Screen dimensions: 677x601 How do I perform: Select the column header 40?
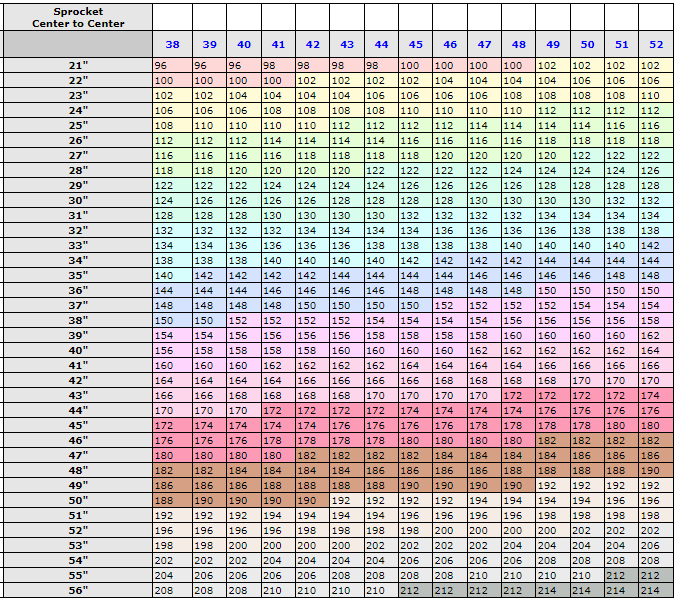coord(244,44)
